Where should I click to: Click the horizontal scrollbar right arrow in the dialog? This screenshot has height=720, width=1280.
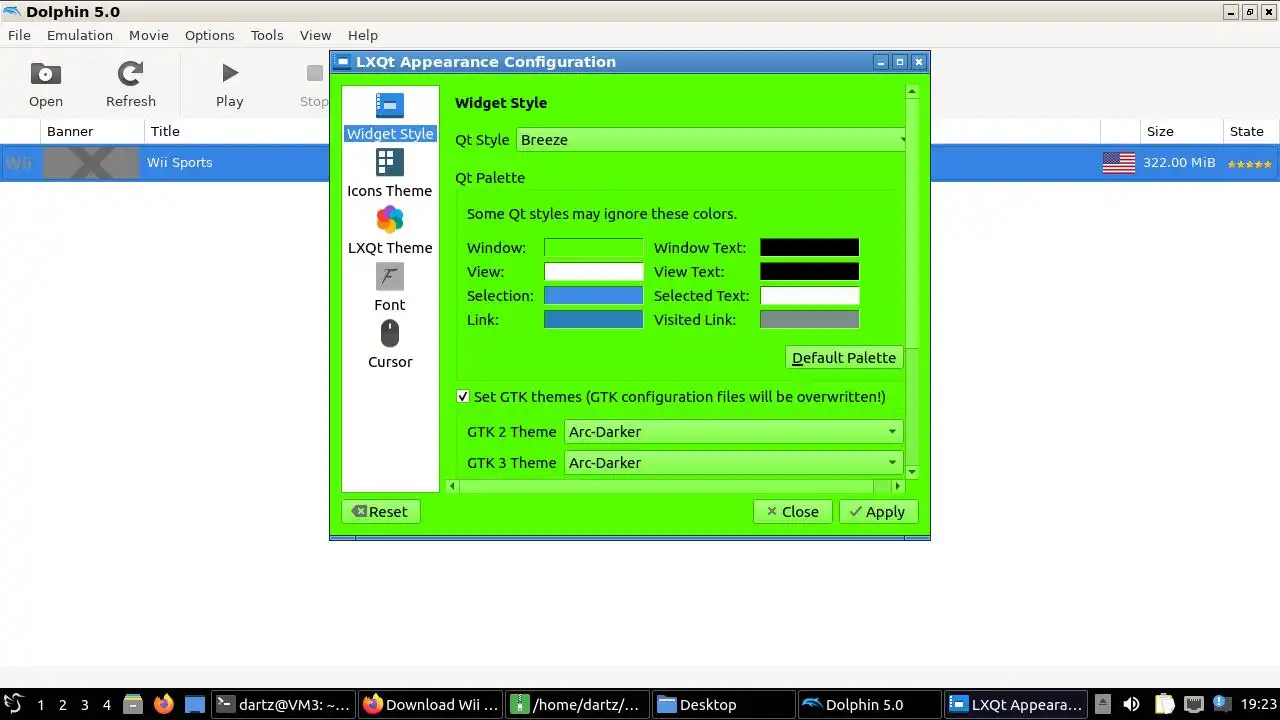(897, 486)
